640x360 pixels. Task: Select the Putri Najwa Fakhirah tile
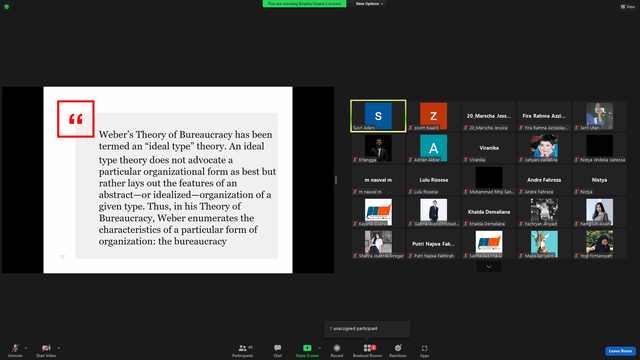point(433,244)
